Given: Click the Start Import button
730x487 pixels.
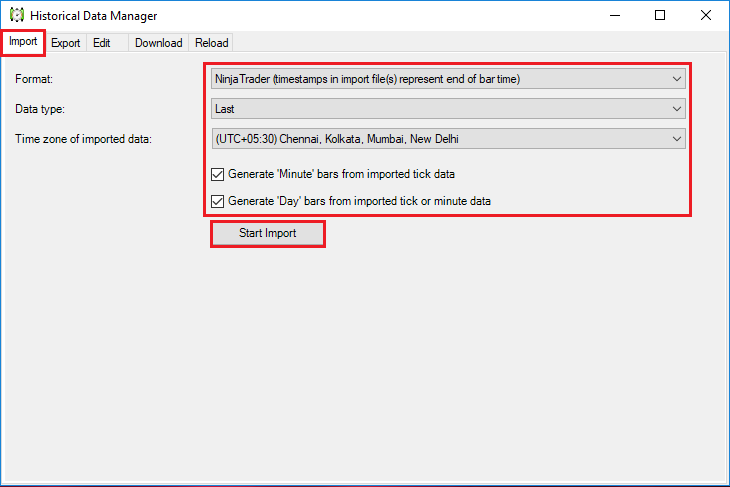Looking at the screenshot, I should pyautogui.click(x=268, y=233).
